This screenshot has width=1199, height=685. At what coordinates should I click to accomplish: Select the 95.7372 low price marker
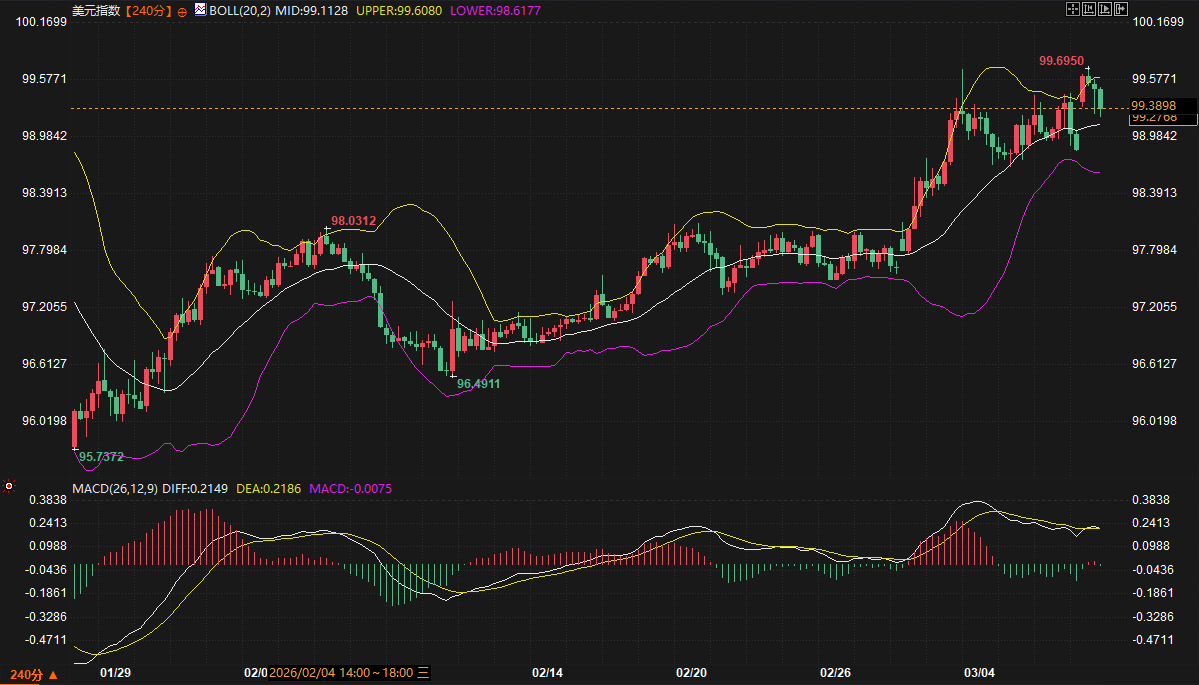101,457
